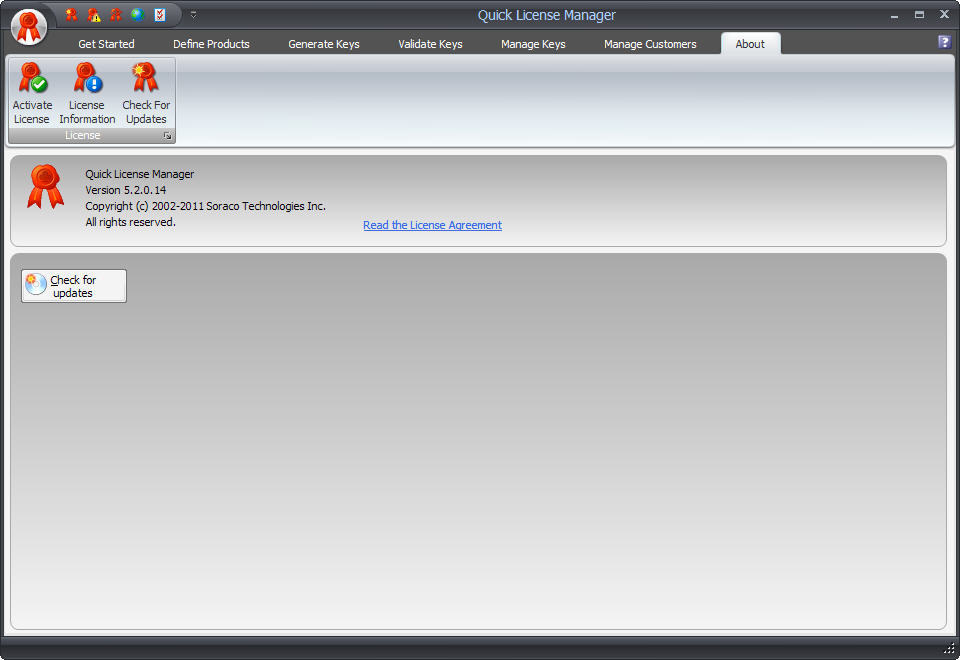Select the Validate Keys tab

(x=430, y=44)
